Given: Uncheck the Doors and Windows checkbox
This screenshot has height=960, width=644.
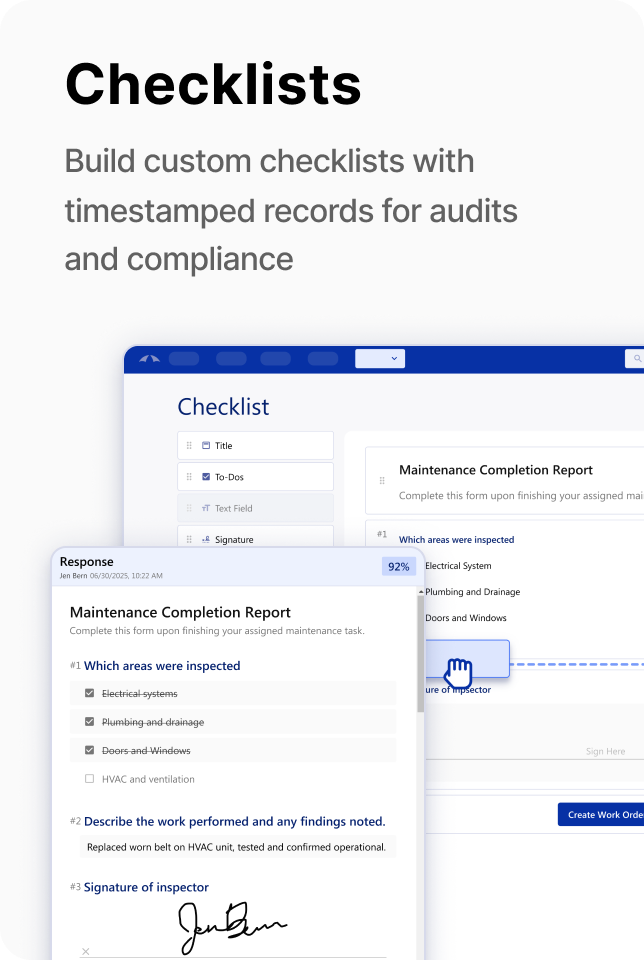Looking at the screenshot, I should point(89,750).
